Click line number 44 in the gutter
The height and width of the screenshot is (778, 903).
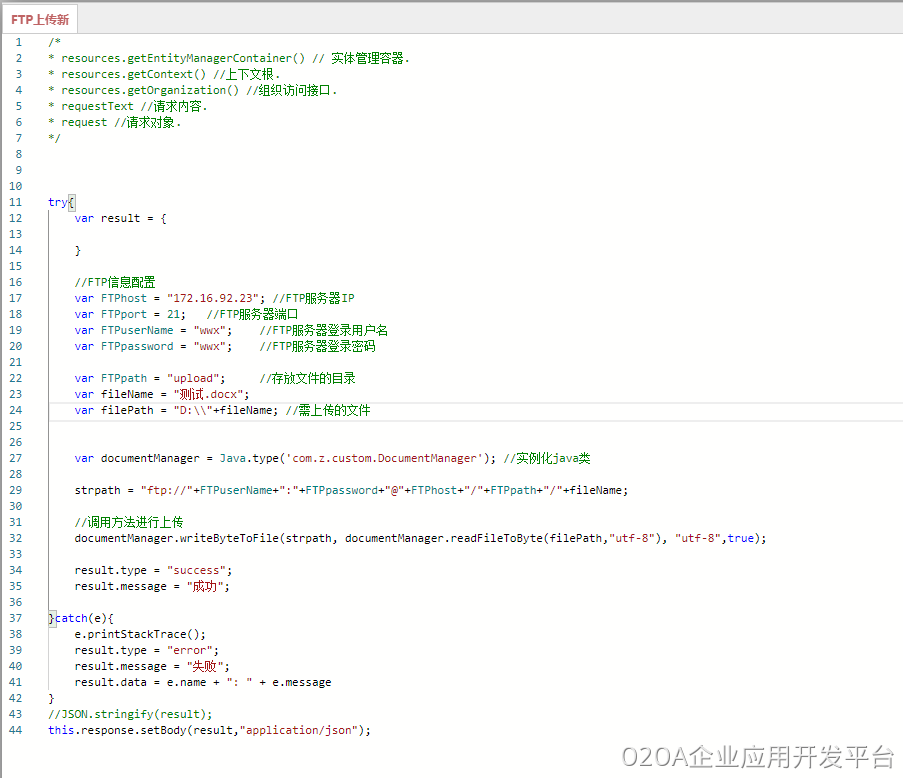tap(15, 730)
